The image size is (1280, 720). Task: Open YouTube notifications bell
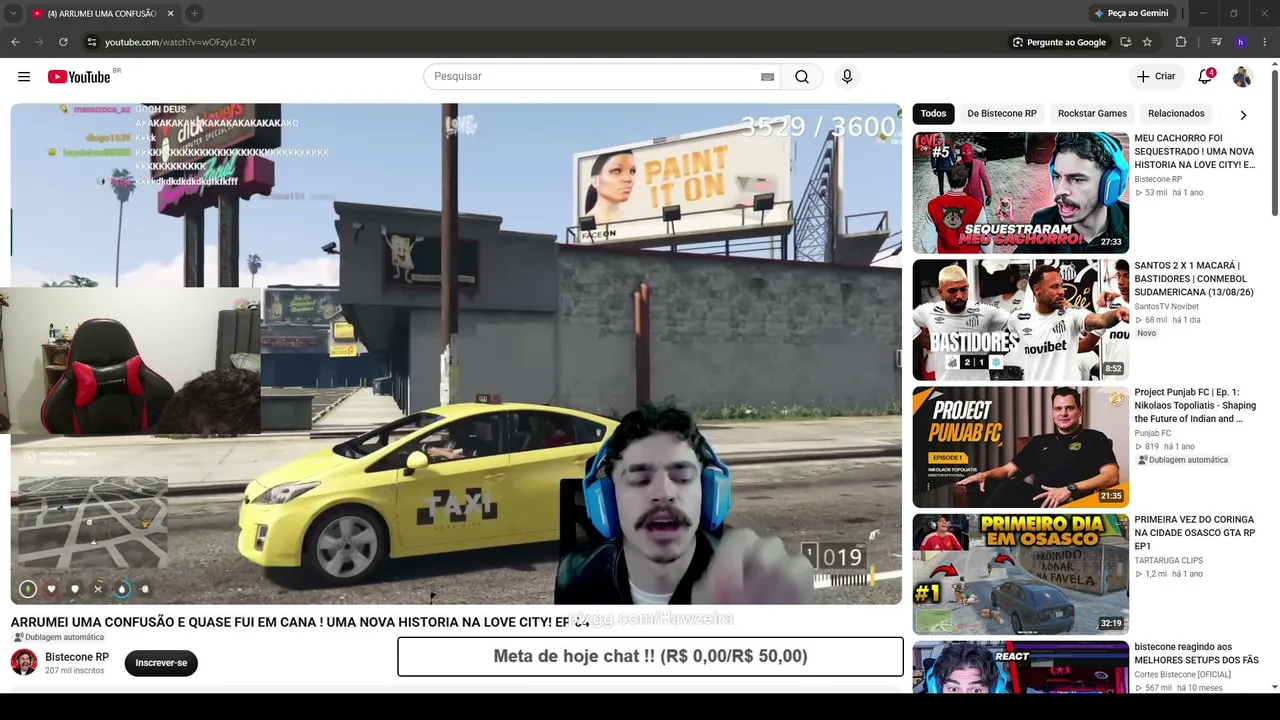[1206, 77]
